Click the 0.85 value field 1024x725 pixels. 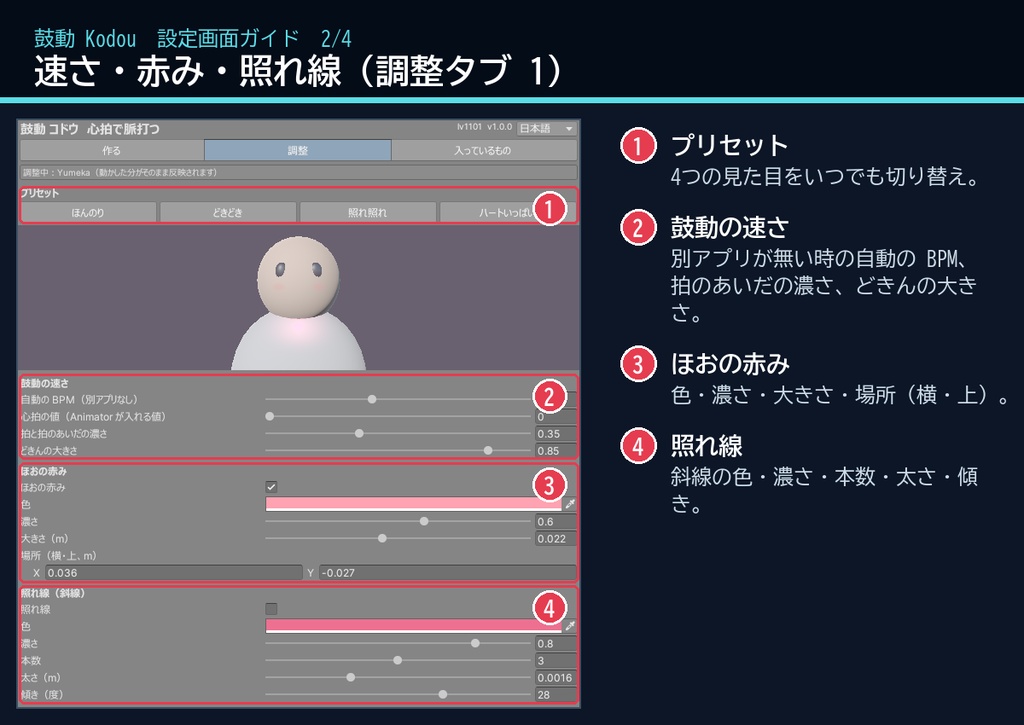[555, 451]
